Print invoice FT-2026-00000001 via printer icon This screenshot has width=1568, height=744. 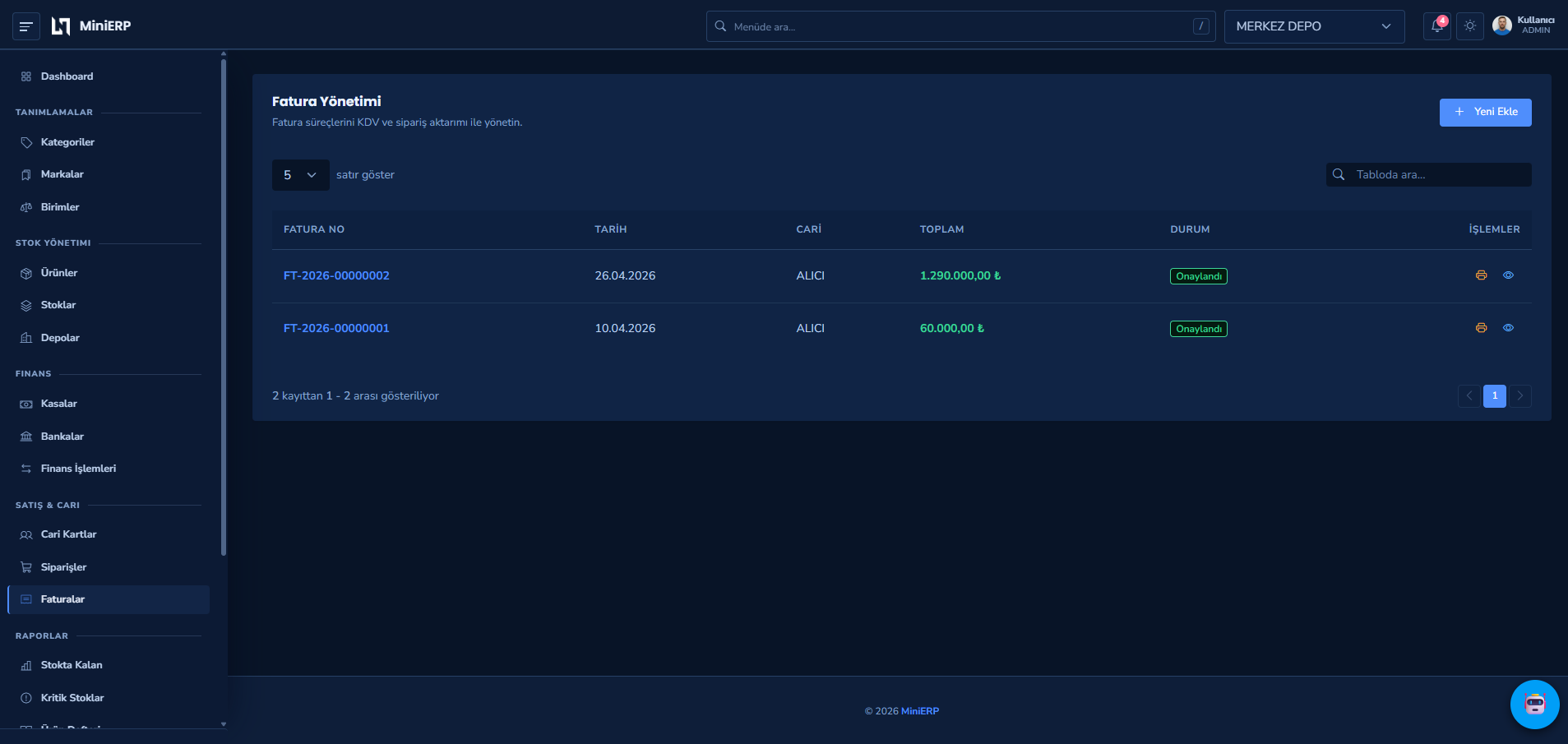[1481, 328]
